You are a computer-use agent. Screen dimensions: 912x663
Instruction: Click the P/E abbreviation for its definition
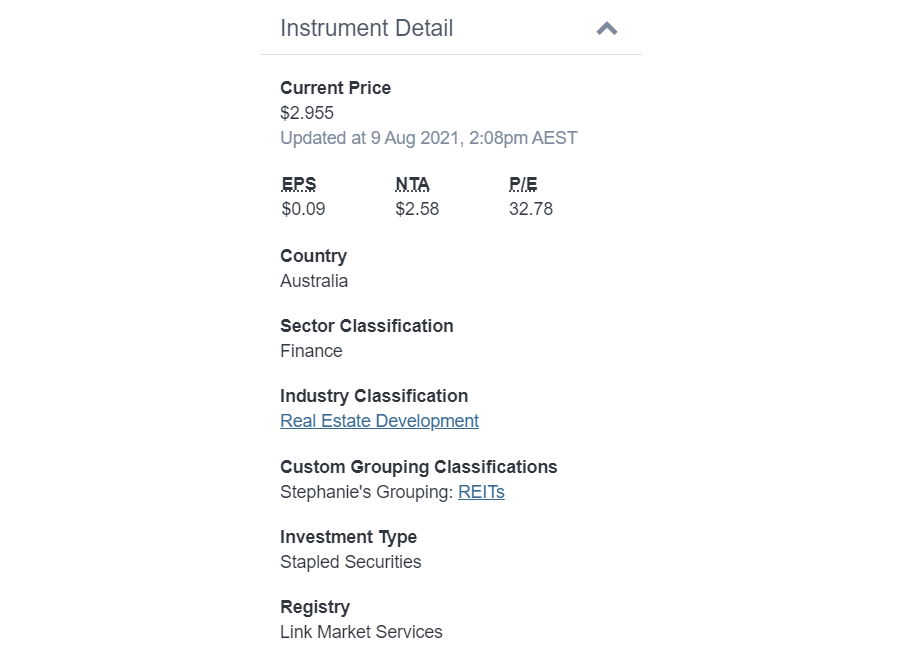click(x=522, y=184)
